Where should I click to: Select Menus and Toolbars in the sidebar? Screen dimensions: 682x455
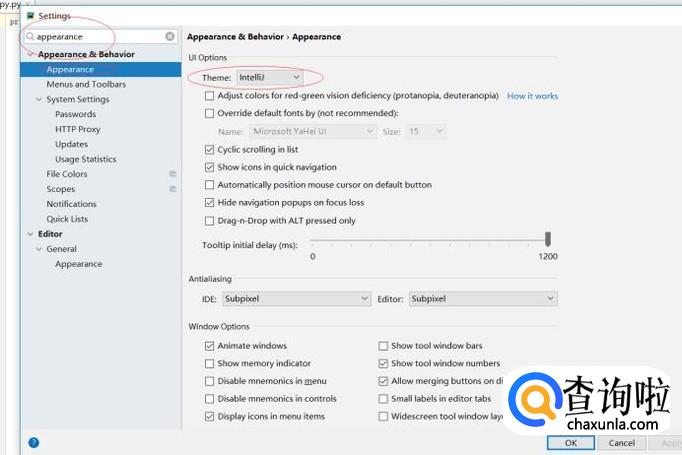(86, 84)
